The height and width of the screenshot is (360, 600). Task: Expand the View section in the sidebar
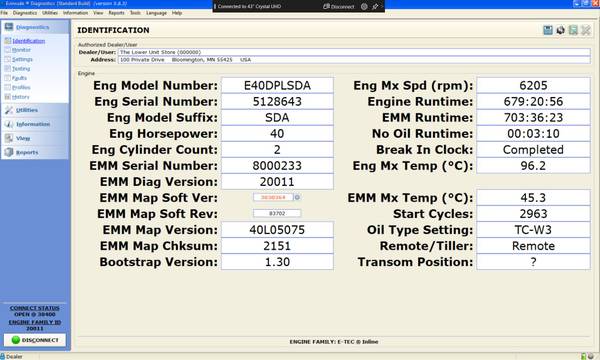tap(35, 138)
